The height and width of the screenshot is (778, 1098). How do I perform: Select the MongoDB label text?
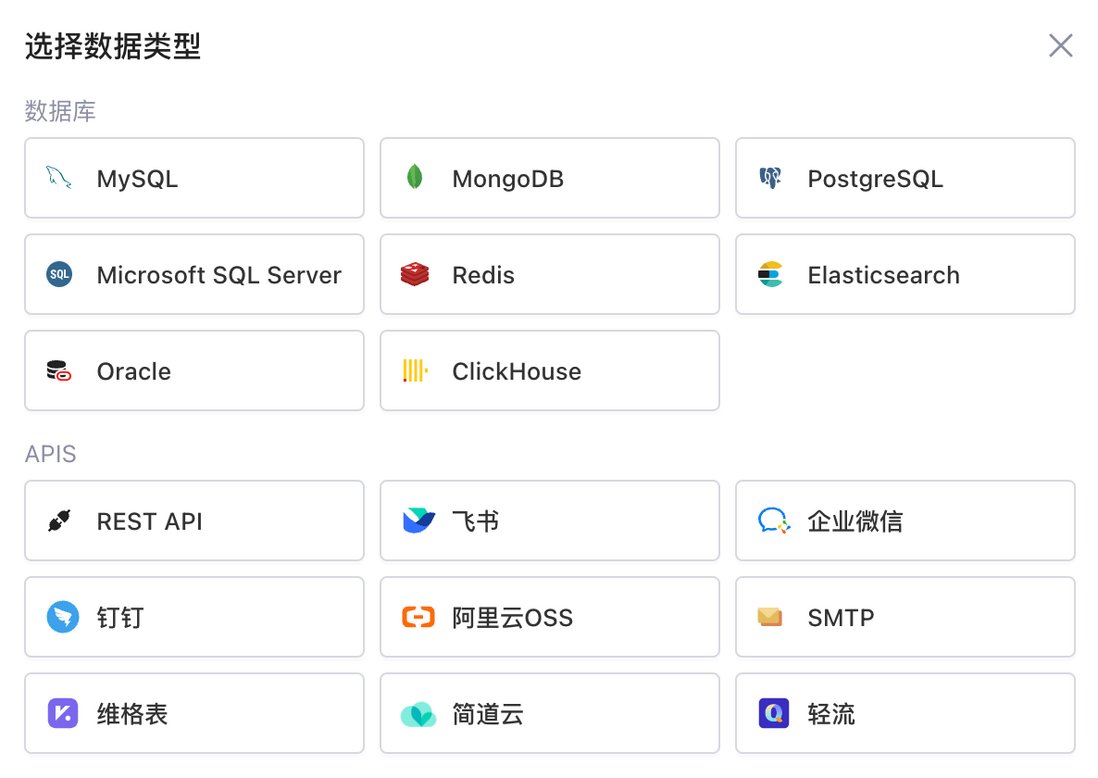(x=508, y=179)
